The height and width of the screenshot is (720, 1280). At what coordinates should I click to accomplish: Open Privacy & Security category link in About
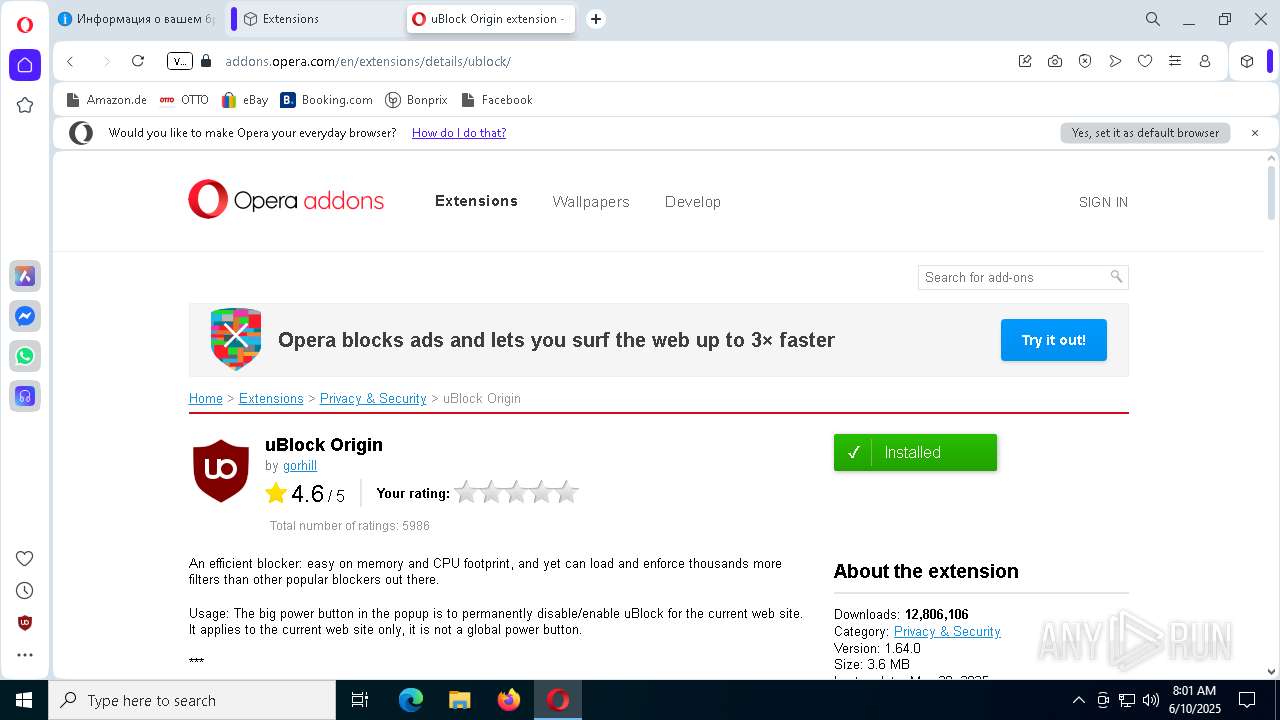pos(947,631)
